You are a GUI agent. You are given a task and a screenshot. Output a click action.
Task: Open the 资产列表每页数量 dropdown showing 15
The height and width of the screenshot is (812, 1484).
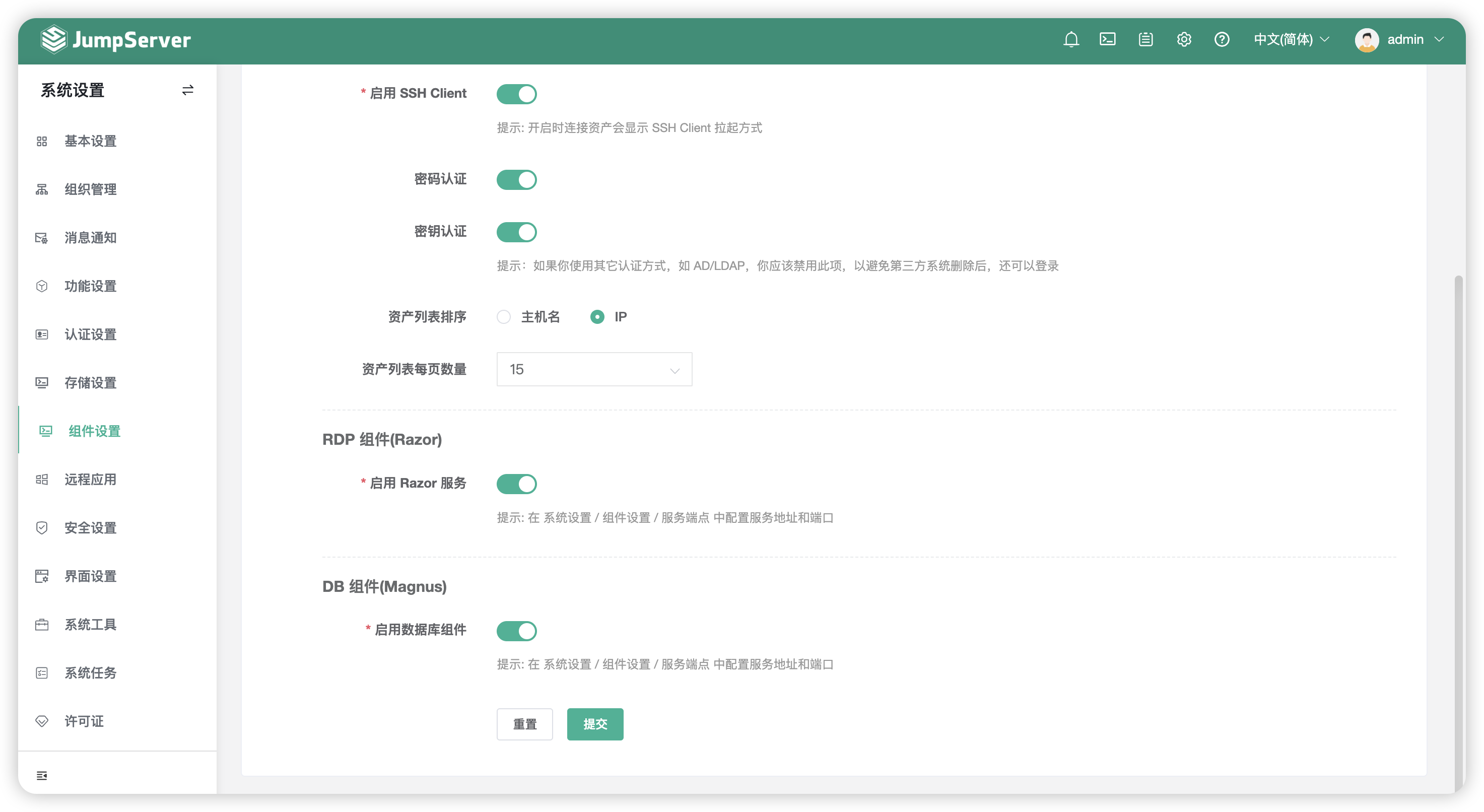[x=594, y=369]
